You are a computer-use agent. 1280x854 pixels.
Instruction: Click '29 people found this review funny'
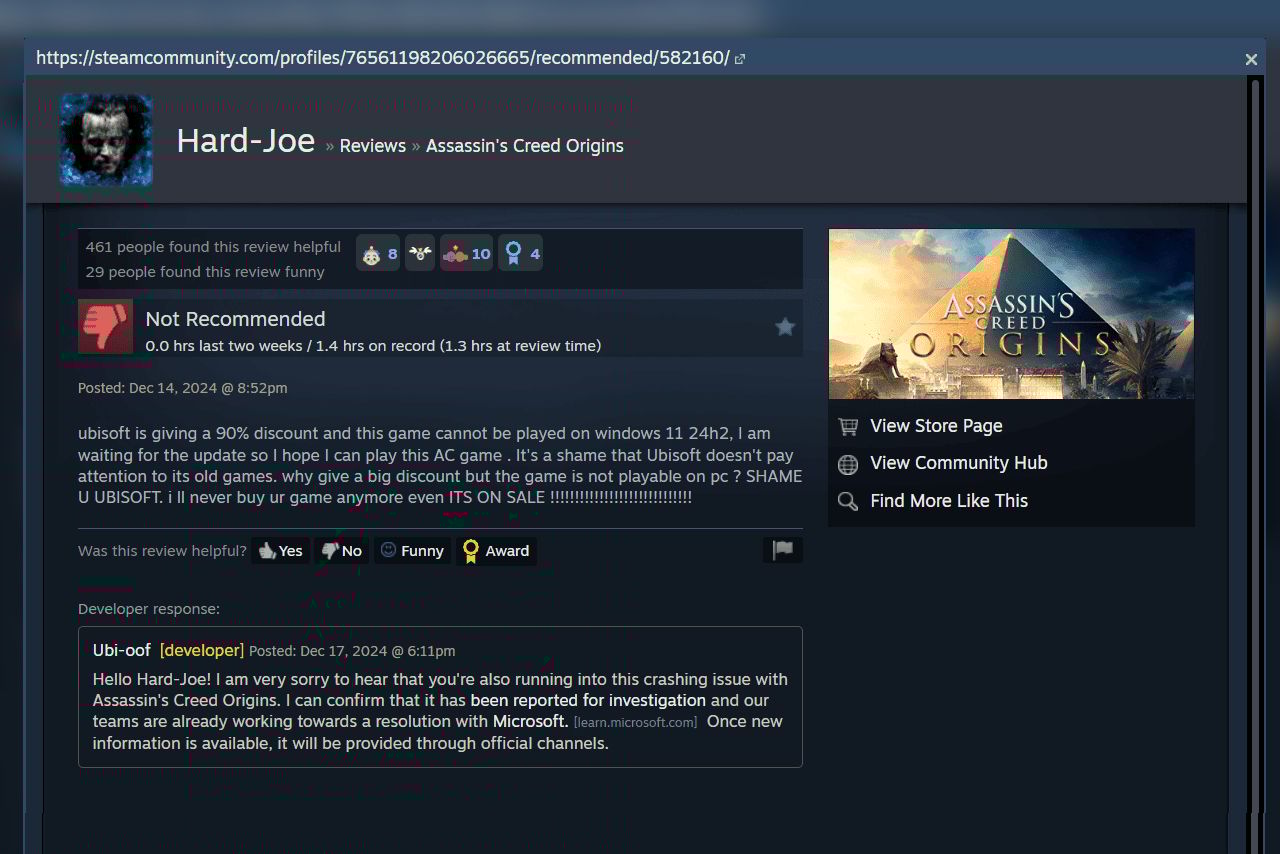click(205, 272)
